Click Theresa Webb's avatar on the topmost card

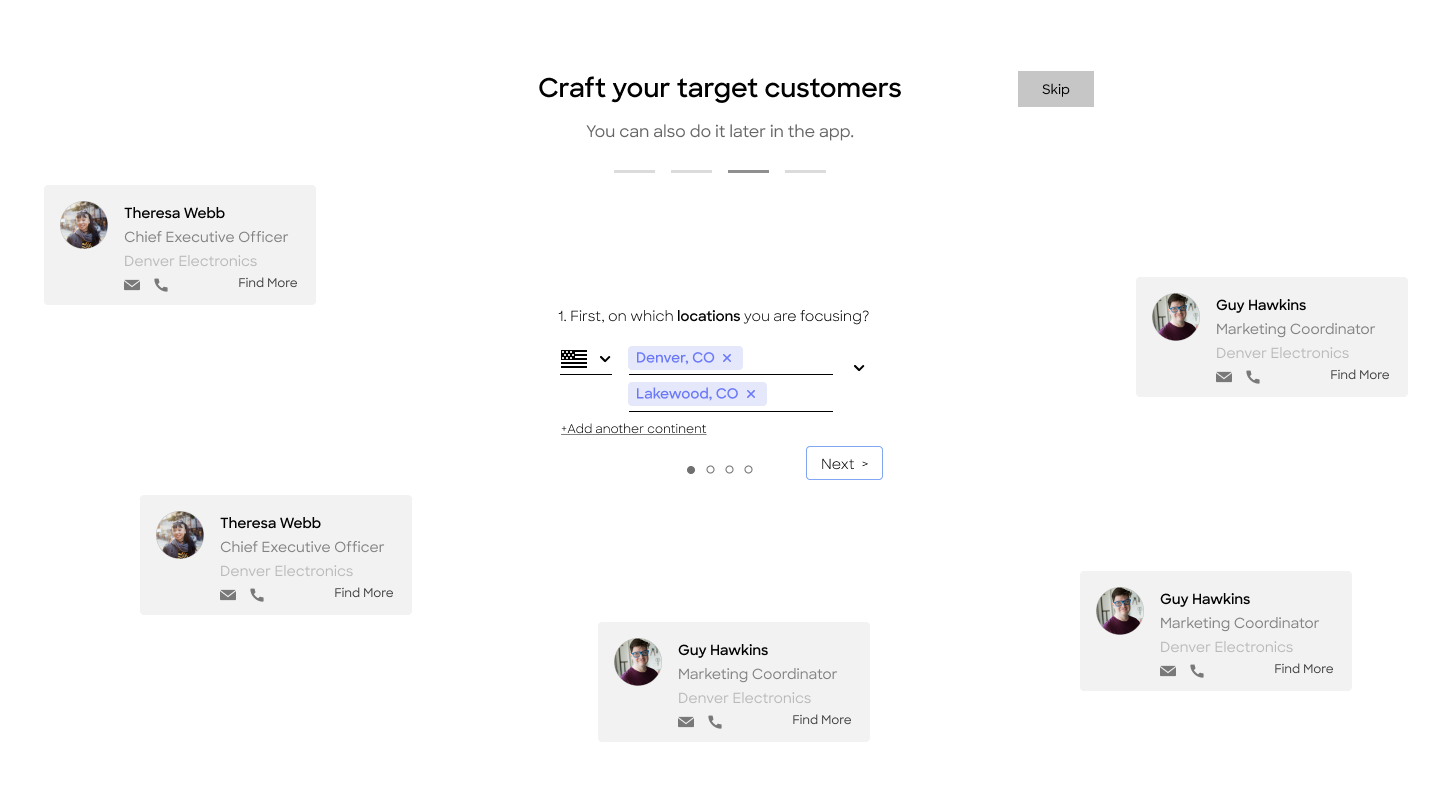click(84, 225)
